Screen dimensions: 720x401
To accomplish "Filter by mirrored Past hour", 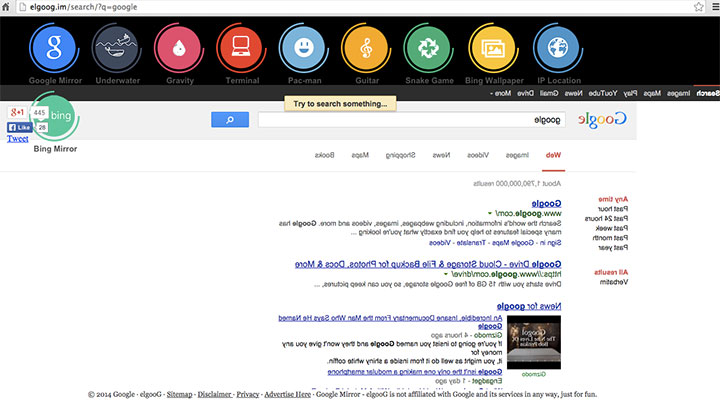I will click(x=613, y=209).
